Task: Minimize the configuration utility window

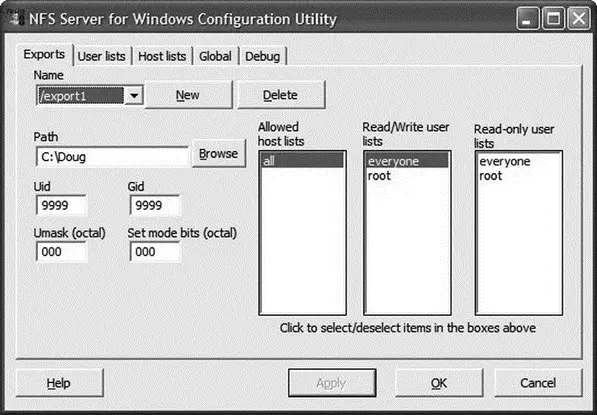Action: point(527,19)
